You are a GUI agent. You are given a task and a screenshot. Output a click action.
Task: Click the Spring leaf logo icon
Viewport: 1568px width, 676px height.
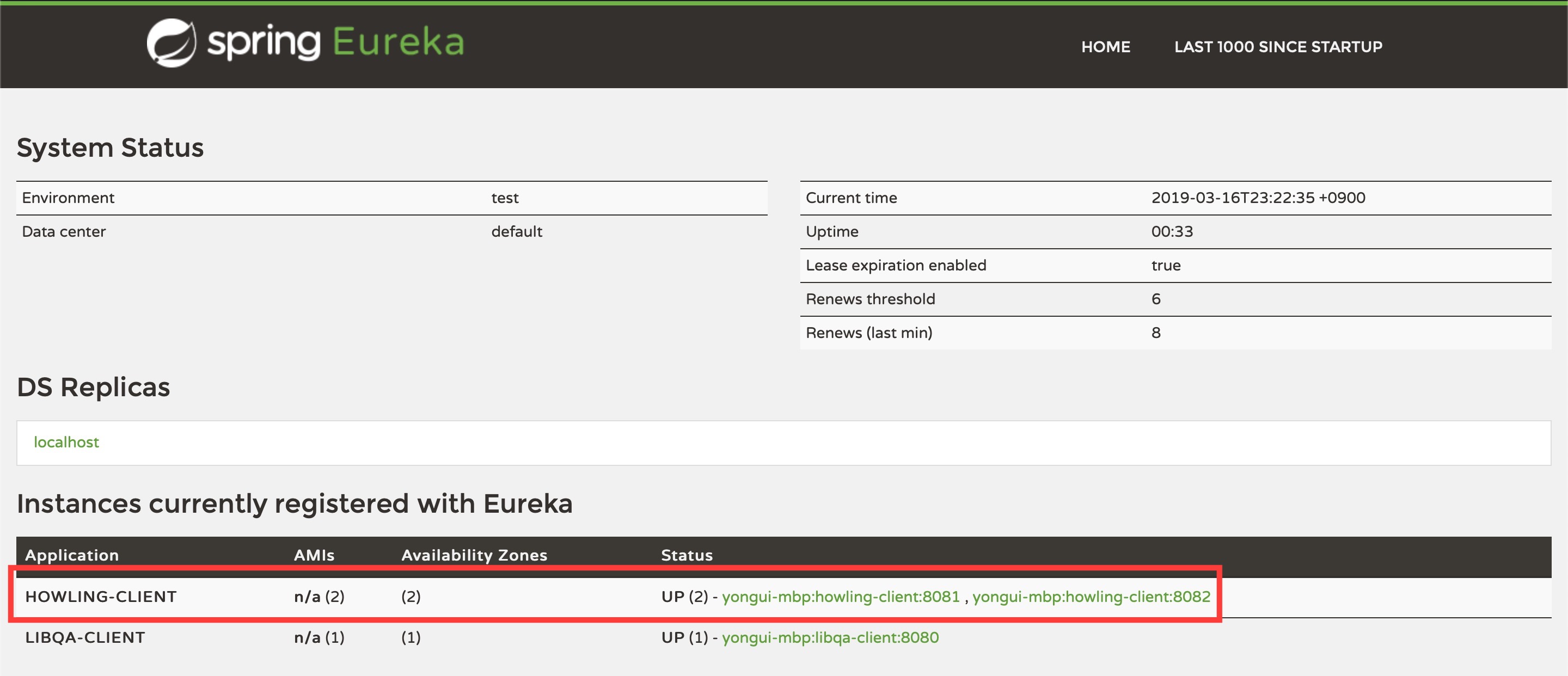tap(171, 43)
